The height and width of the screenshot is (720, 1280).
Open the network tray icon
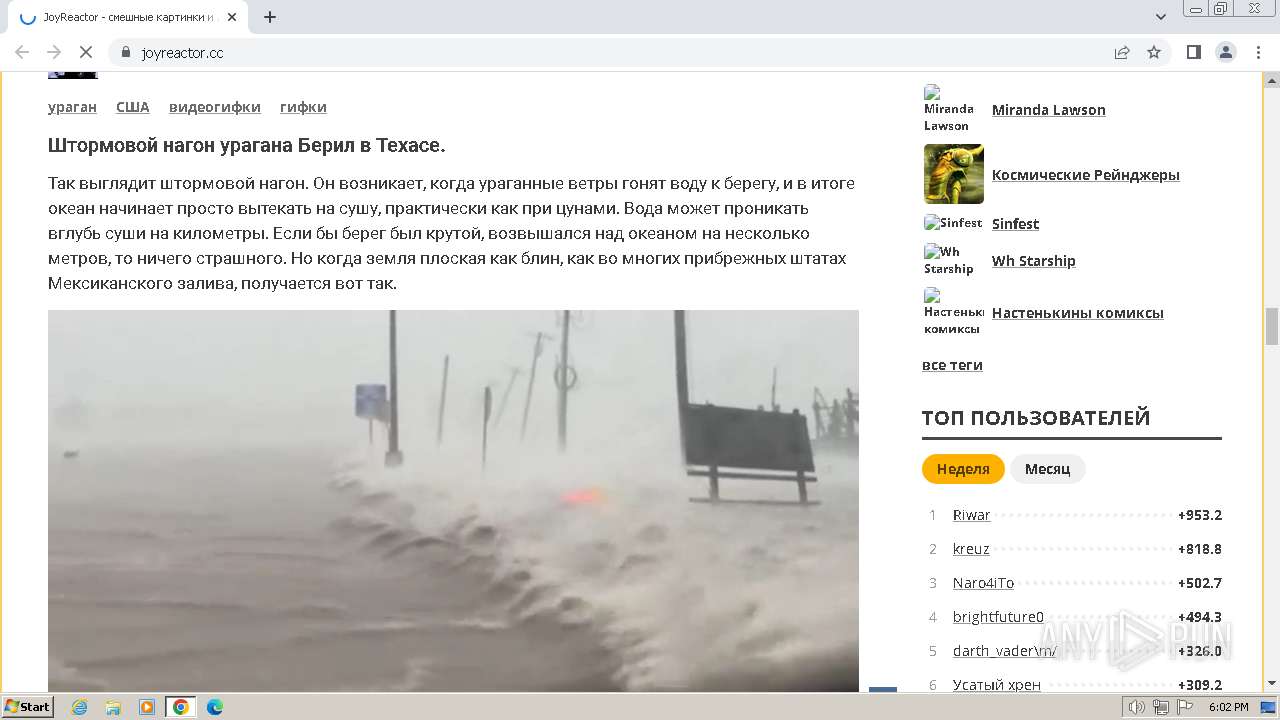click(x=1161, y=707)
